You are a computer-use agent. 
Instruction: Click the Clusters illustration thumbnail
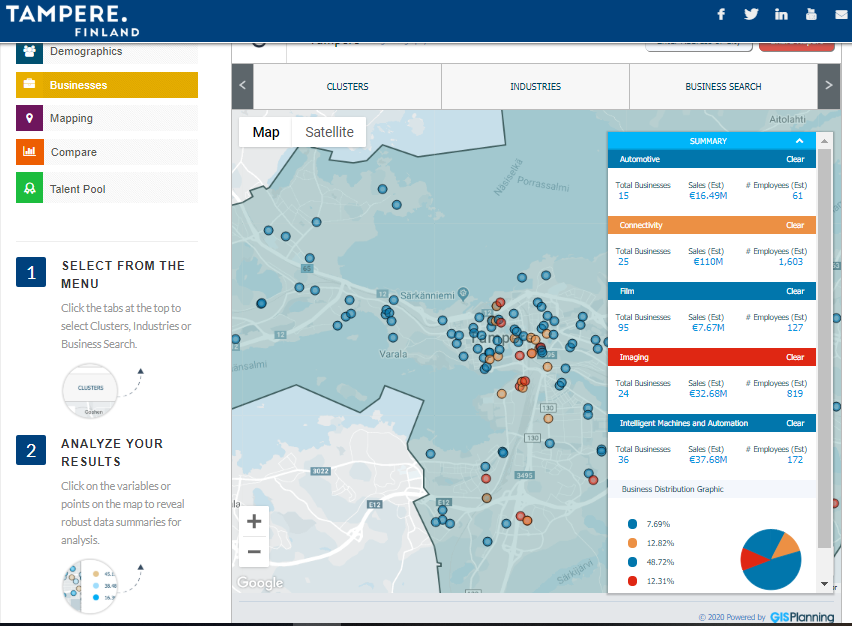pos(90,390)
